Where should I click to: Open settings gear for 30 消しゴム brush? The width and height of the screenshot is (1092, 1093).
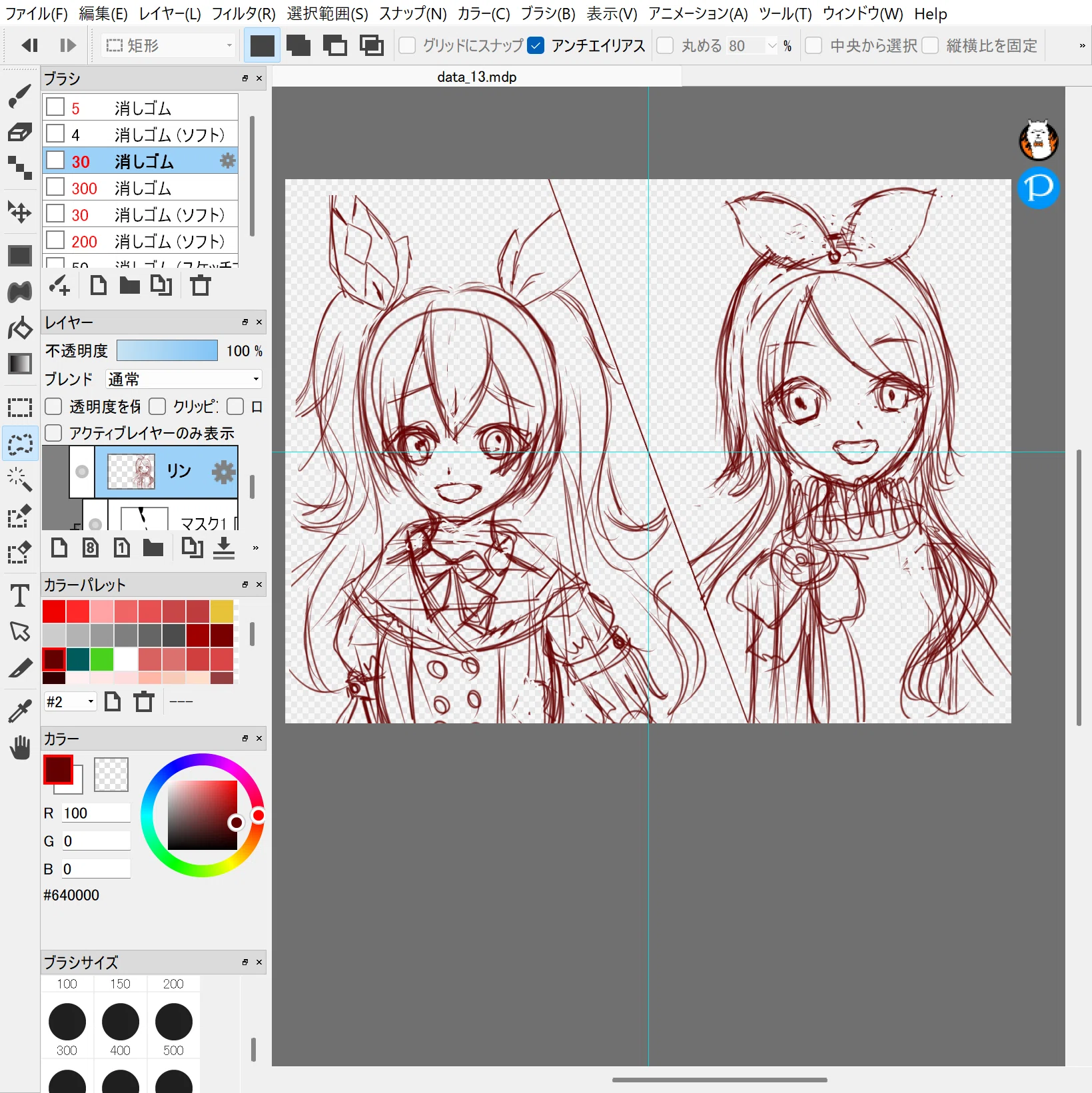point(228,161)
